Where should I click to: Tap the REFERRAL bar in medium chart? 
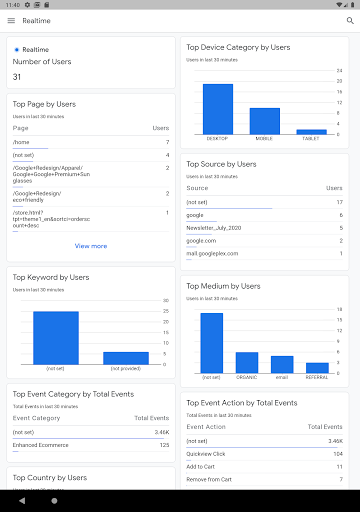[317, 368]
